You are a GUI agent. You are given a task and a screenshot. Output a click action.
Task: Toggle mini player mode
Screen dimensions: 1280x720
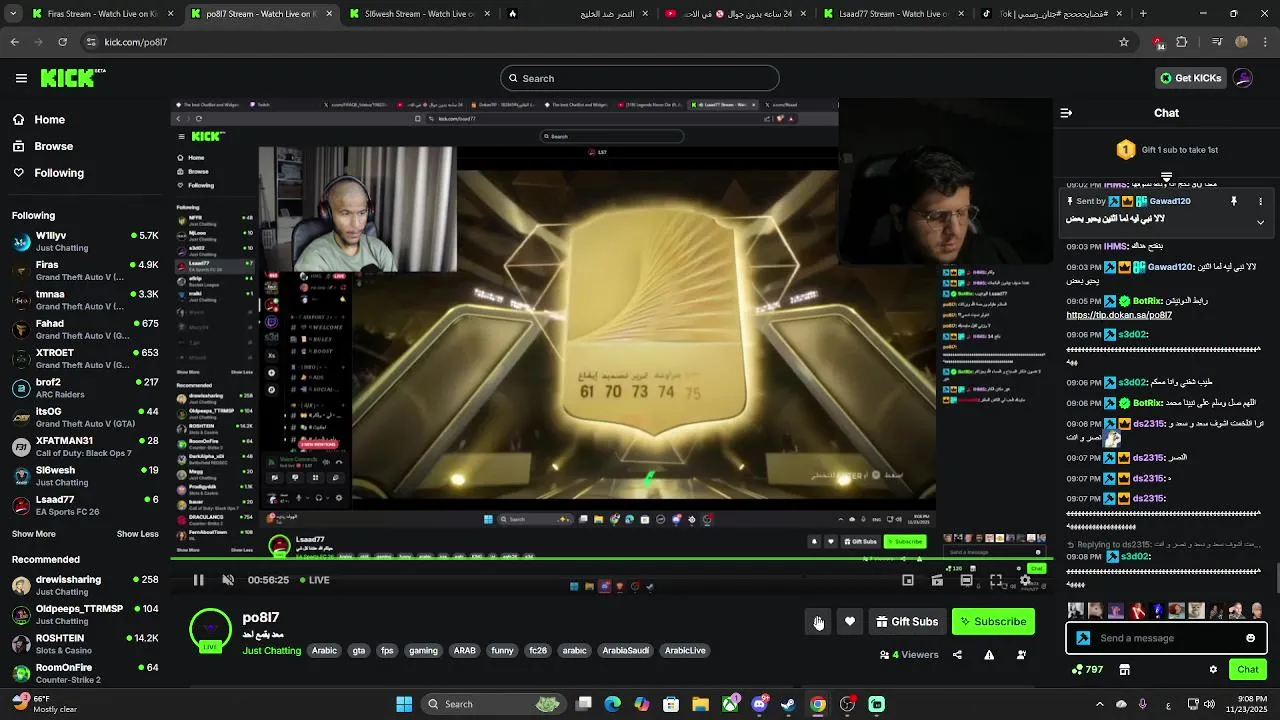[x=908, y=580]
